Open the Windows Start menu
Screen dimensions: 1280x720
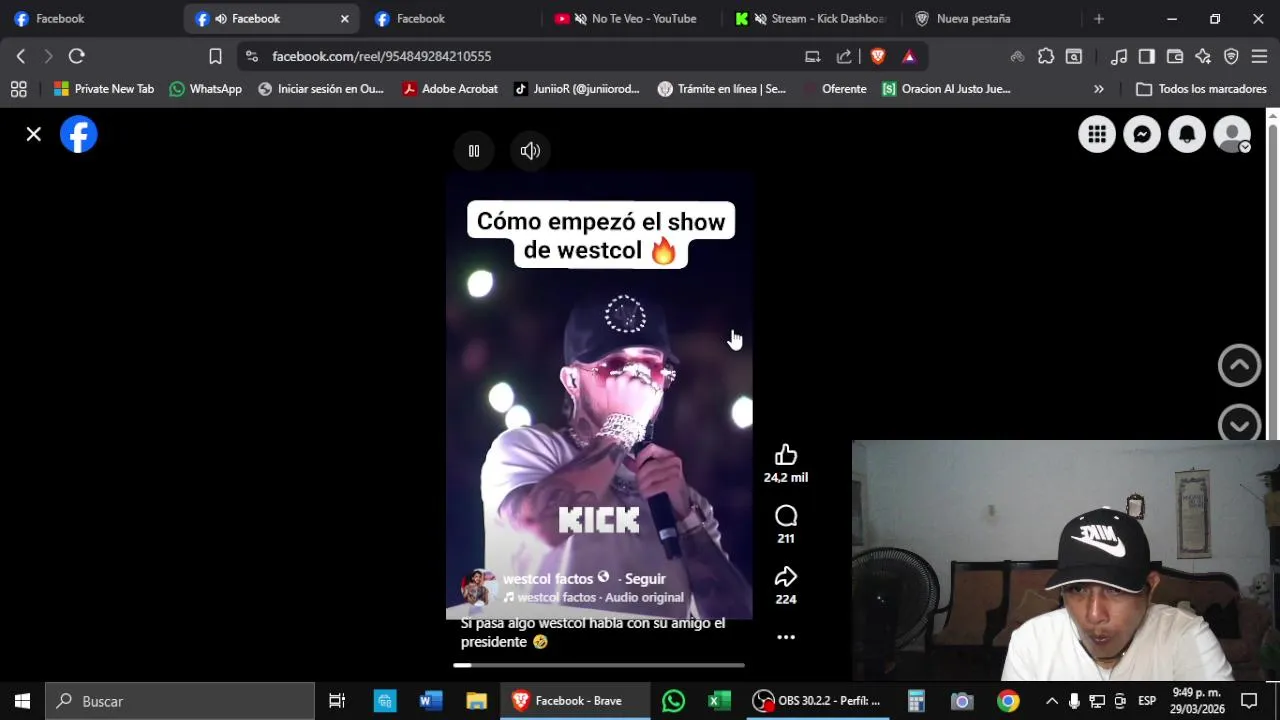click(22, 701)
